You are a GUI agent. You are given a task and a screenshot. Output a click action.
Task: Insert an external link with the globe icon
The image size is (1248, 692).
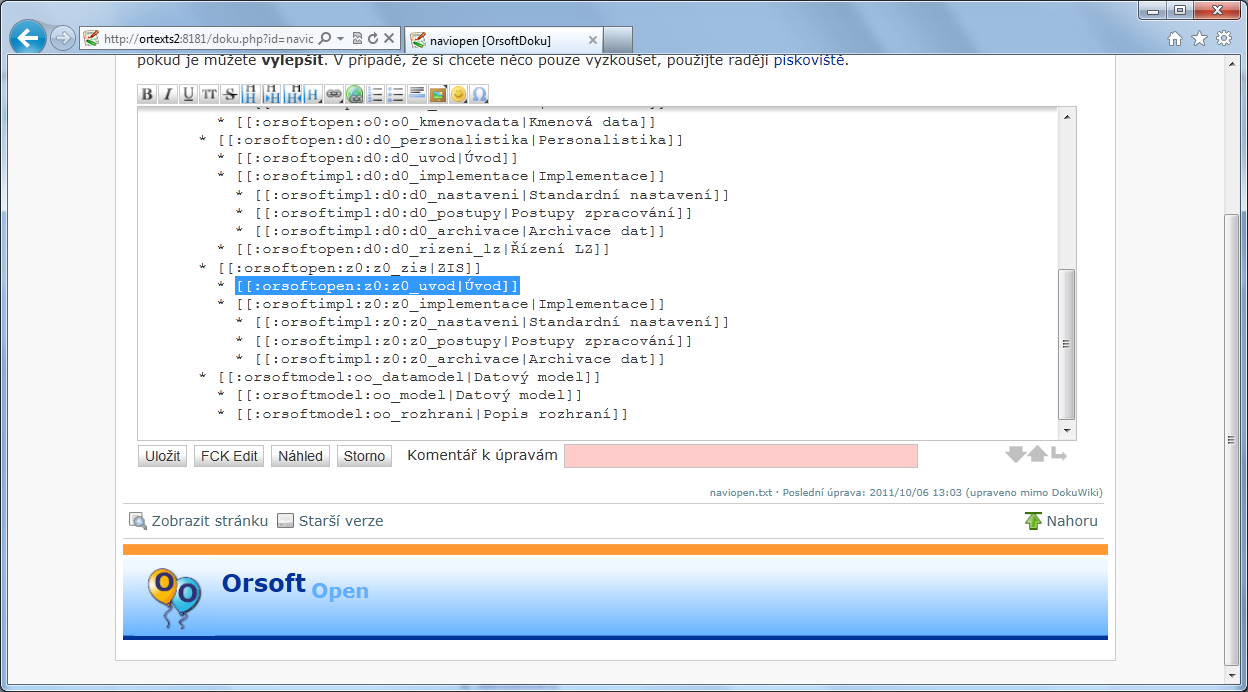coord(355,94)
